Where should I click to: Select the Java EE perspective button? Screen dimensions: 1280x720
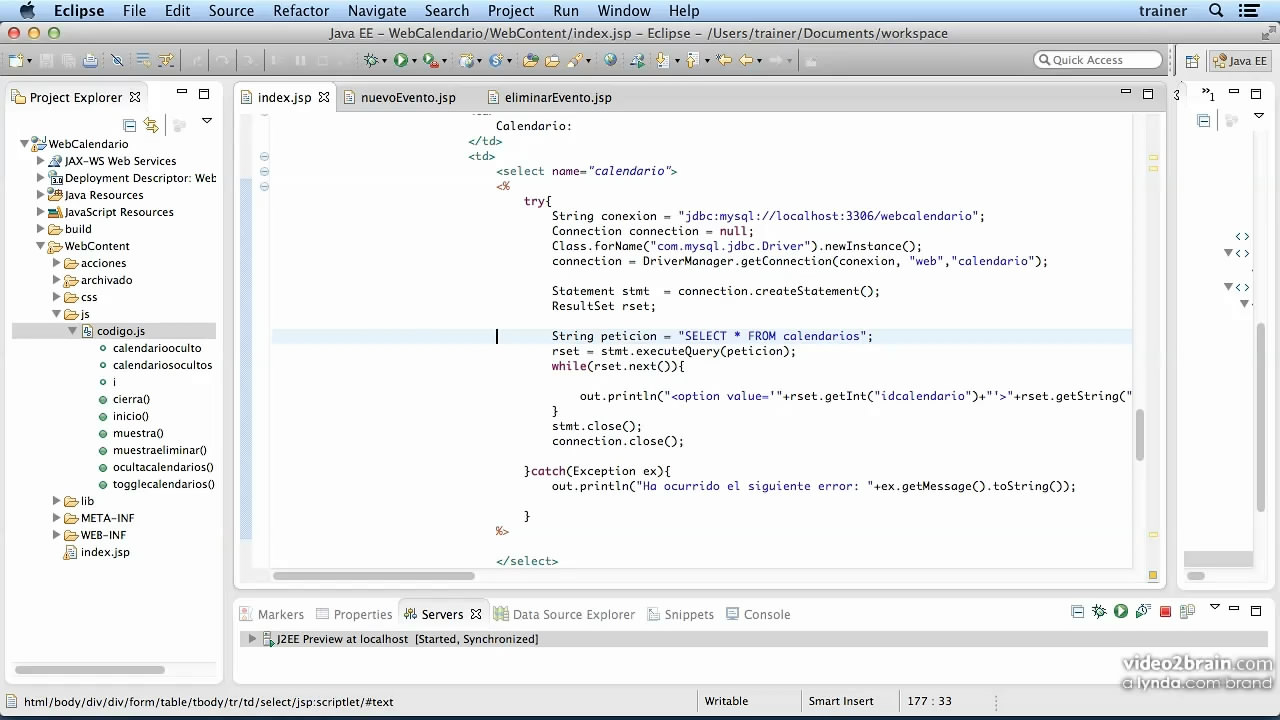click(x=1240, y=61)
